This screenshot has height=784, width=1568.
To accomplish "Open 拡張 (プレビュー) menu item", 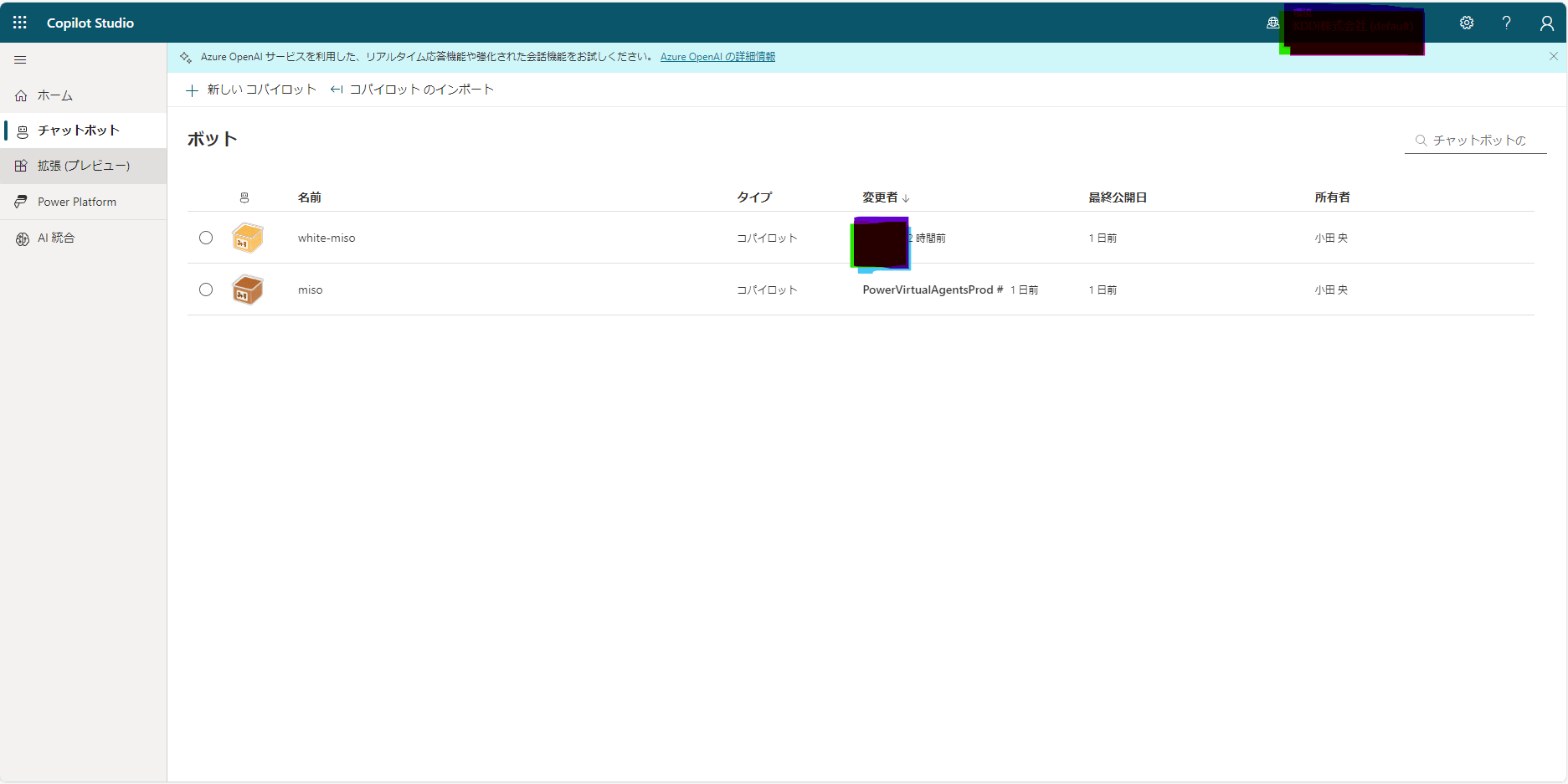I will point(84,166).
